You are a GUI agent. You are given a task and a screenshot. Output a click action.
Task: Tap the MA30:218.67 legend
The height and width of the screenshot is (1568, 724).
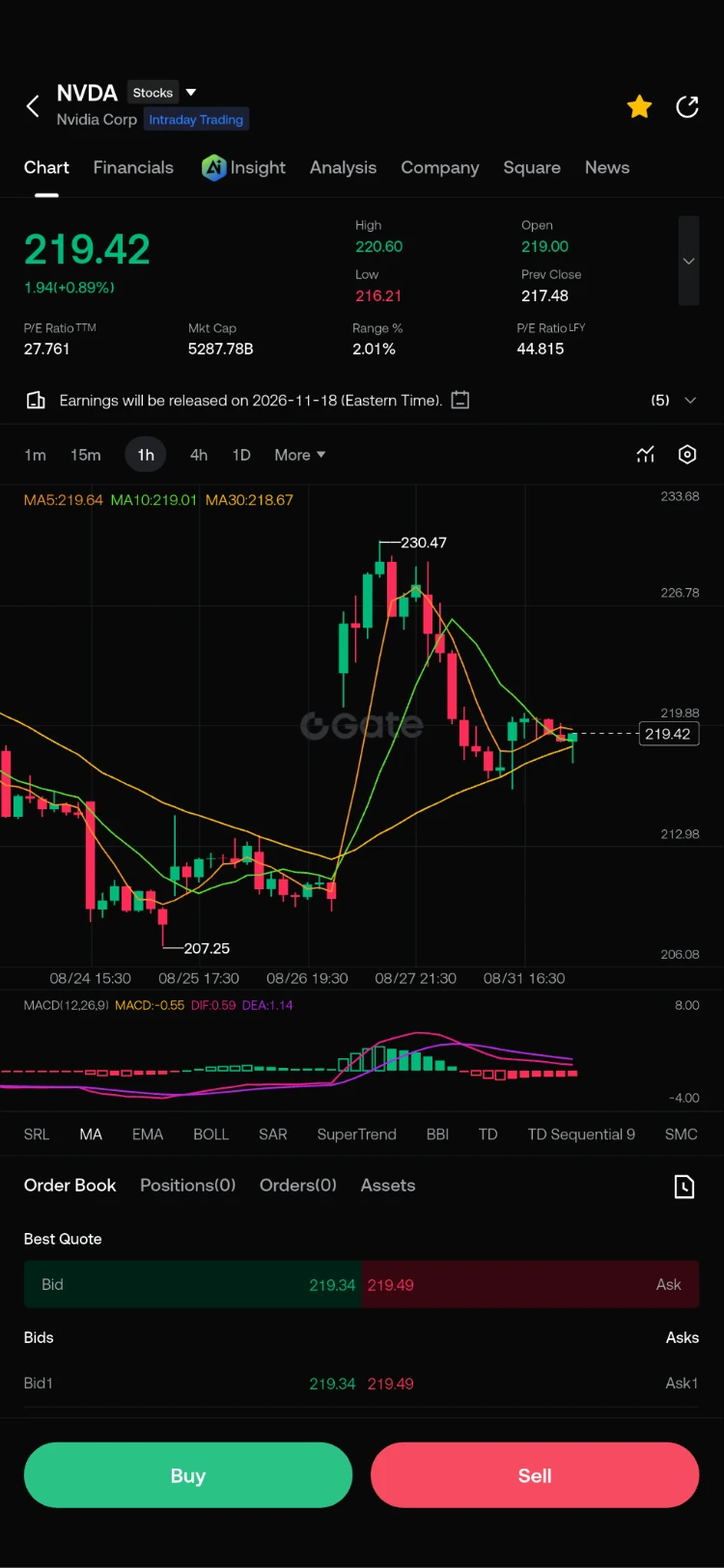pyautogui.click(x=249, y=500)
